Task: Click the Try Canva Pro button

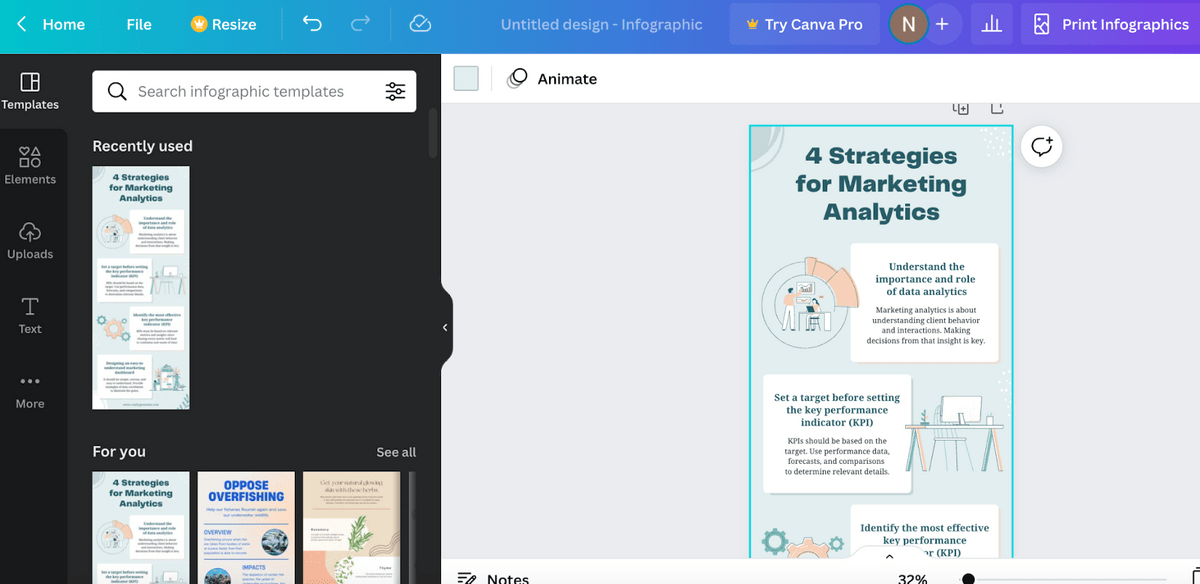Action: click(804, 24)
